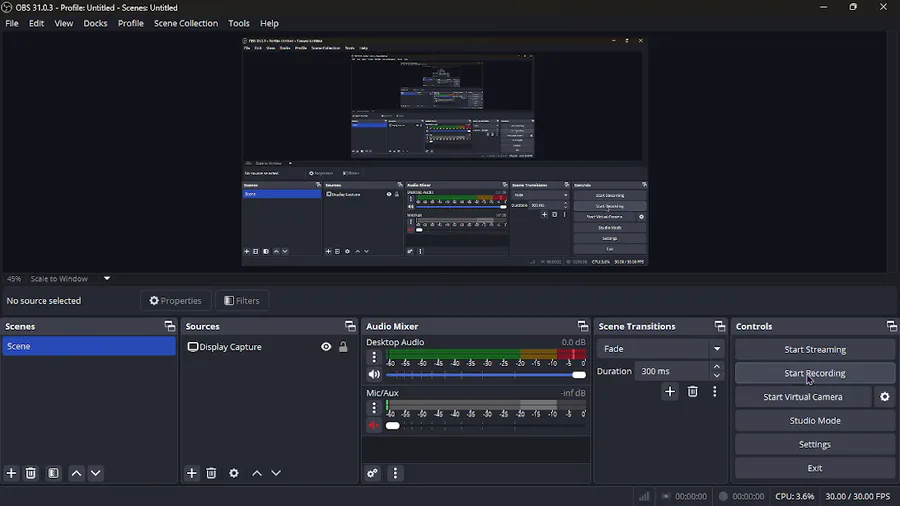Open source Filters button
Screen dimensions: 900x506
pyautogui.click(x=242, y=301)
